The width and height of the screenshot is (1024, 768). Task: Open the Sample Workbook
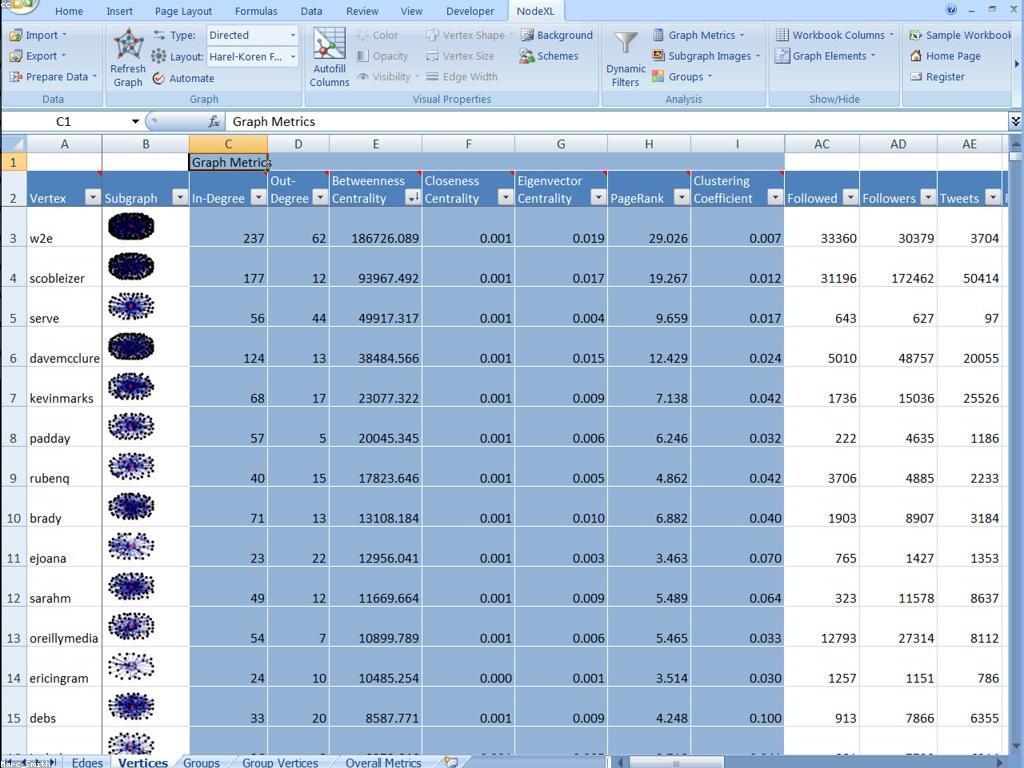point(960,35)
